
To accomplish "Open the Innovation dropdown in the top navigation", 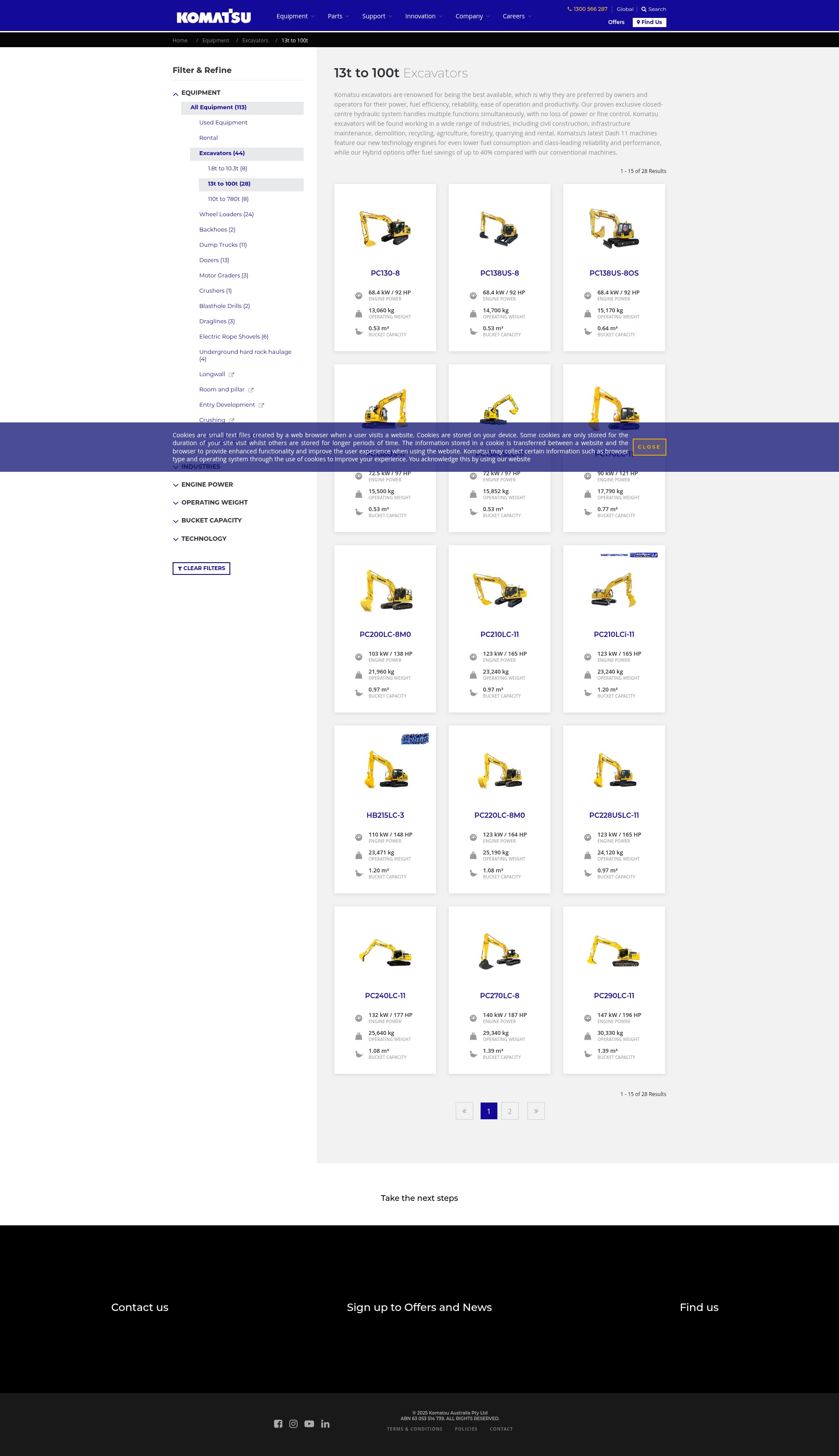I will (423, 16).
